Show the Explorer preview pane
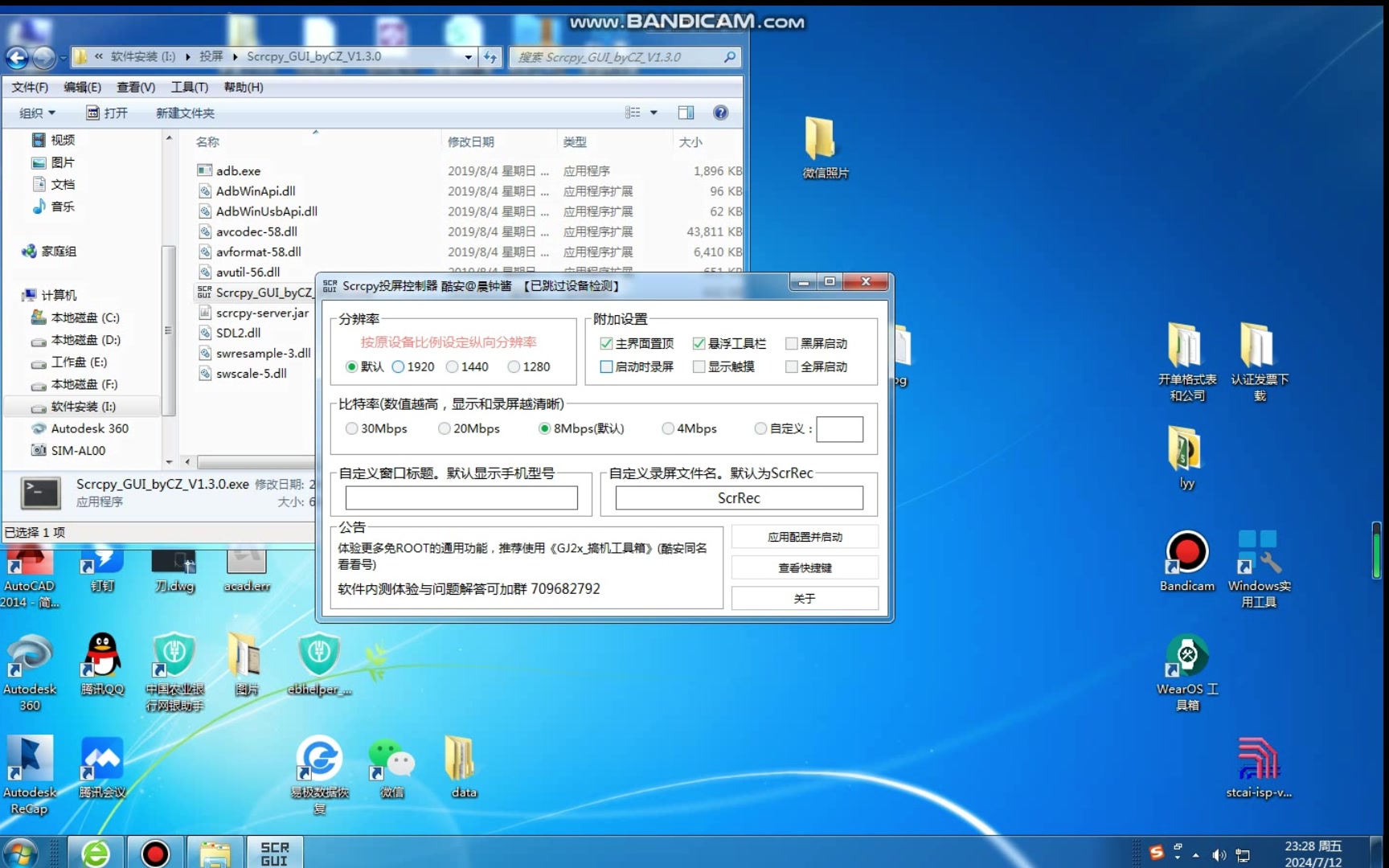 (686, 113)
